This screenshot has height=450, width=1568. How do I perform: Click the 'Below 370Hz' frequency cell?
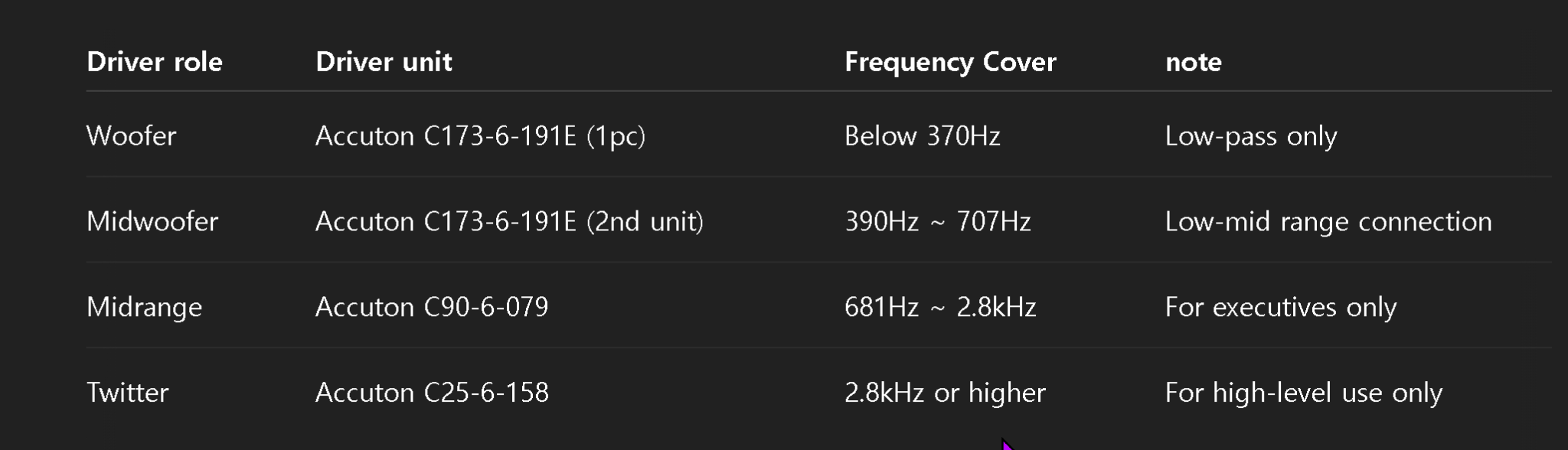tap(922, 136)
